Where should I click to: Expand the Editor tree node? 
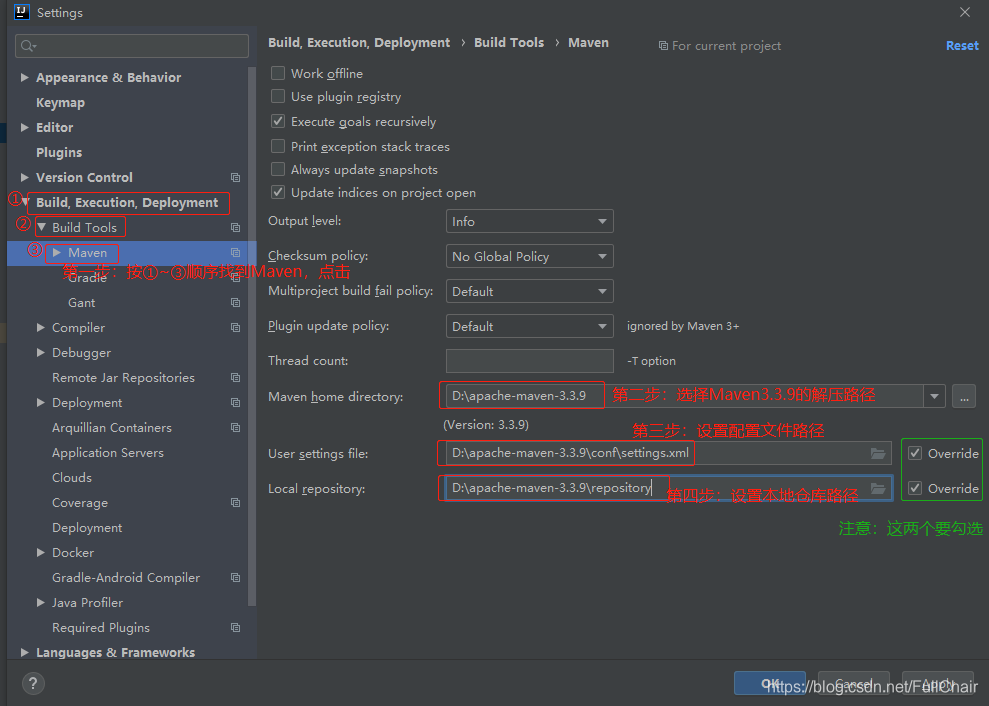point(25,127)
